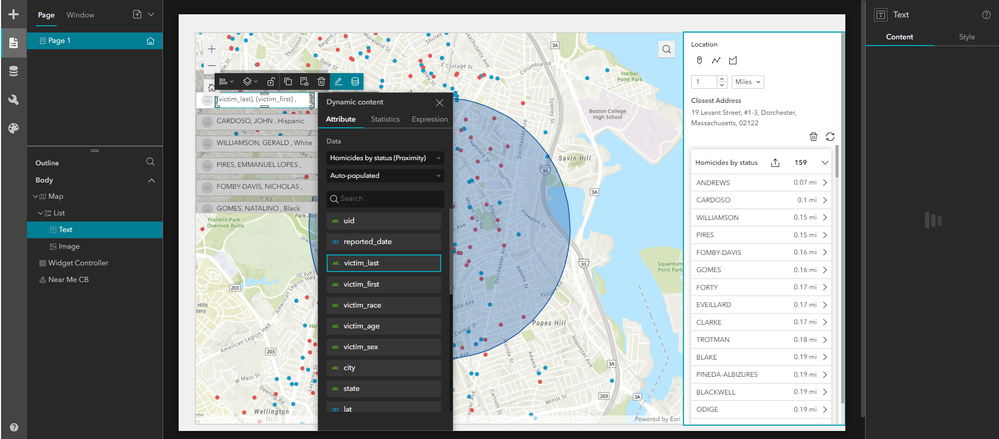Screen dimensions: 999x439
Task: Open the Insert widget plus panel
Action: click(13, 15)
